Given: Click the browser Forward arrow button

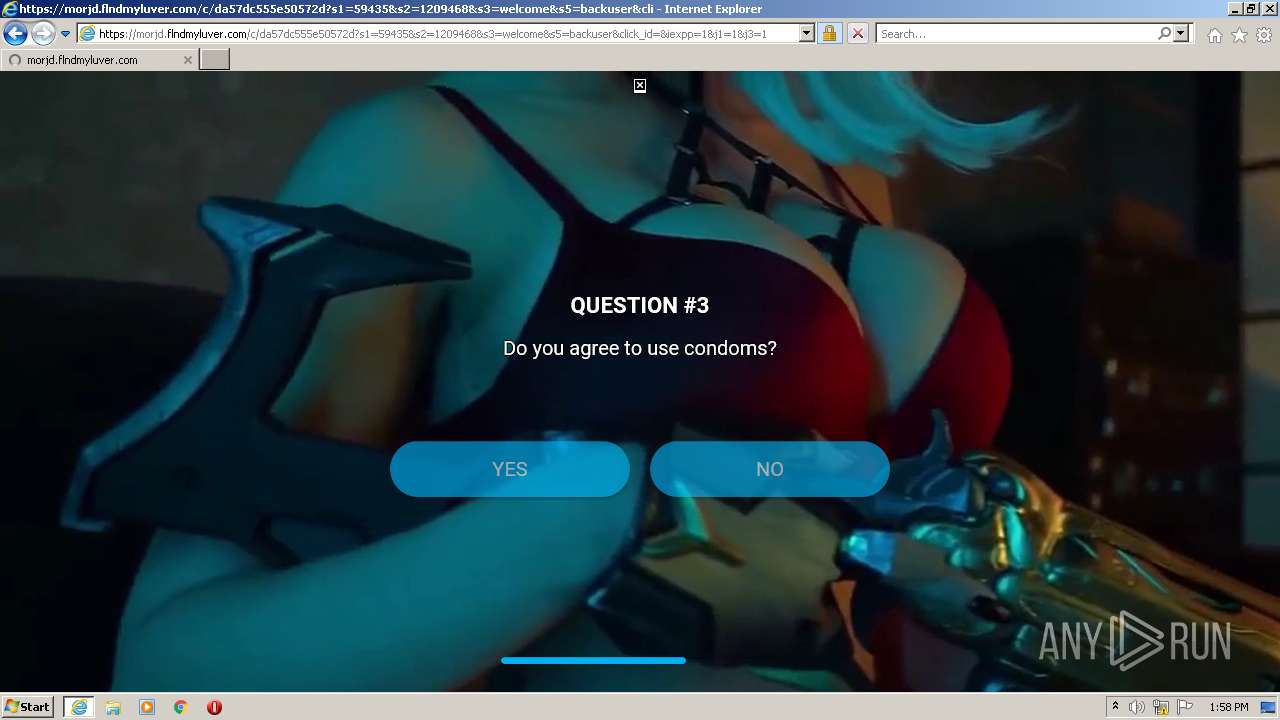Looking at the screenshot, I should [x=43, y=34].
